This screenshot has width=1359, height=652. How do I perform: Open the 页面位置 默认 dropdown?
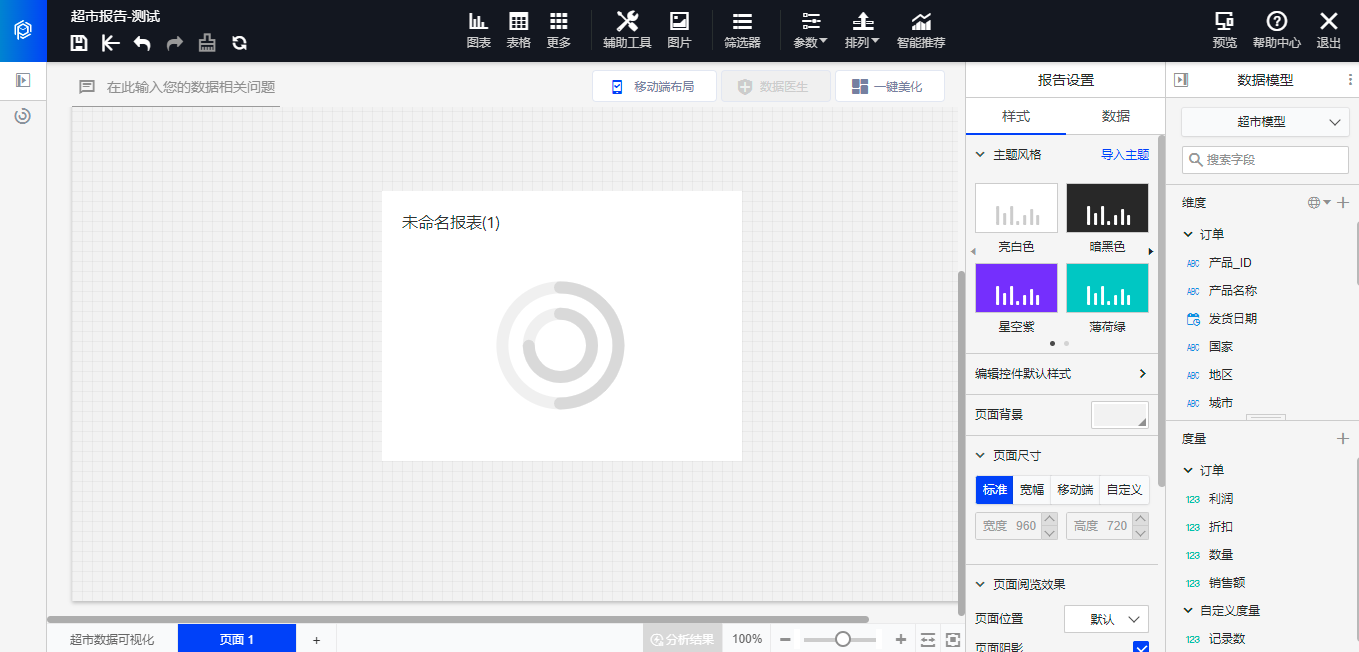[x=1106, y=619]
